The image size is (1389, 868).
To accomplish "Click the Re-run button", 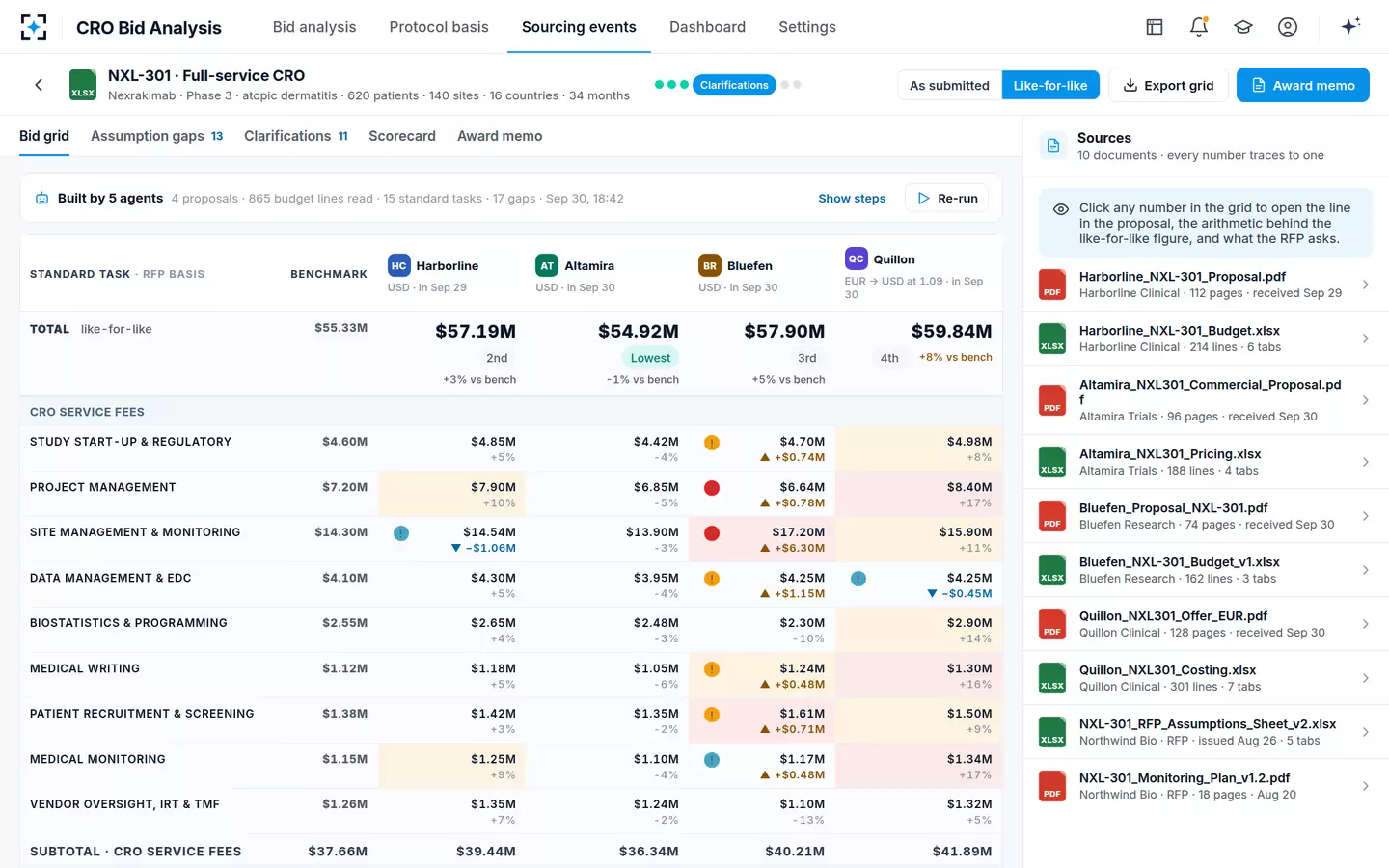I will pyautogui.click(x=947, y=198).
